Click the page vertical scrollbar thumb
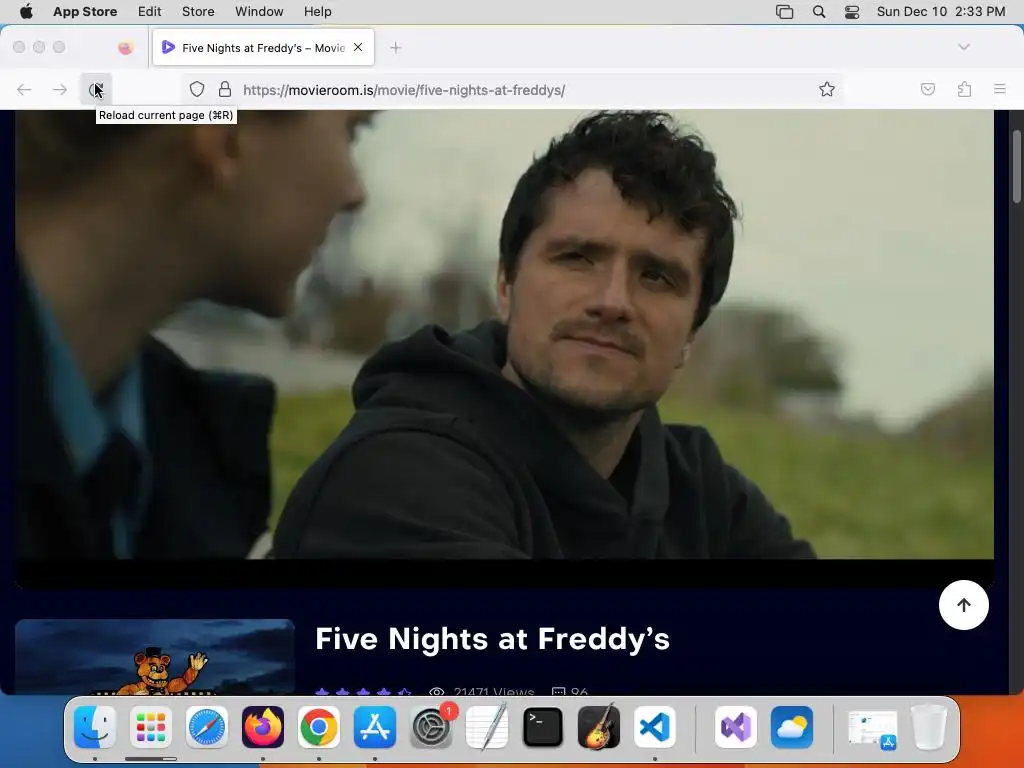 (1016, 167)
